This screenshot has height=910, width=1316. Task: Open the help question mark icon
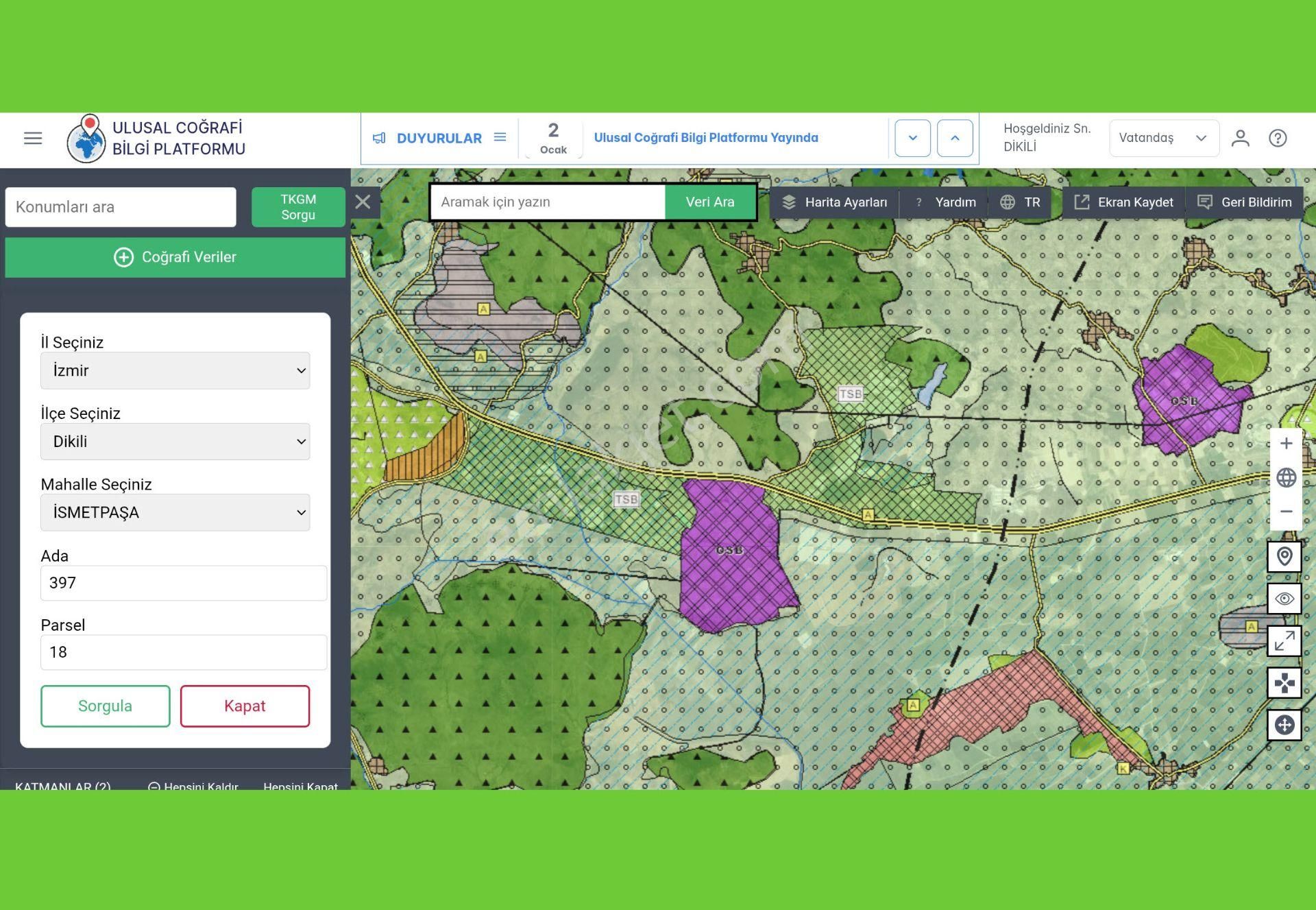(x=1278, y=139)
